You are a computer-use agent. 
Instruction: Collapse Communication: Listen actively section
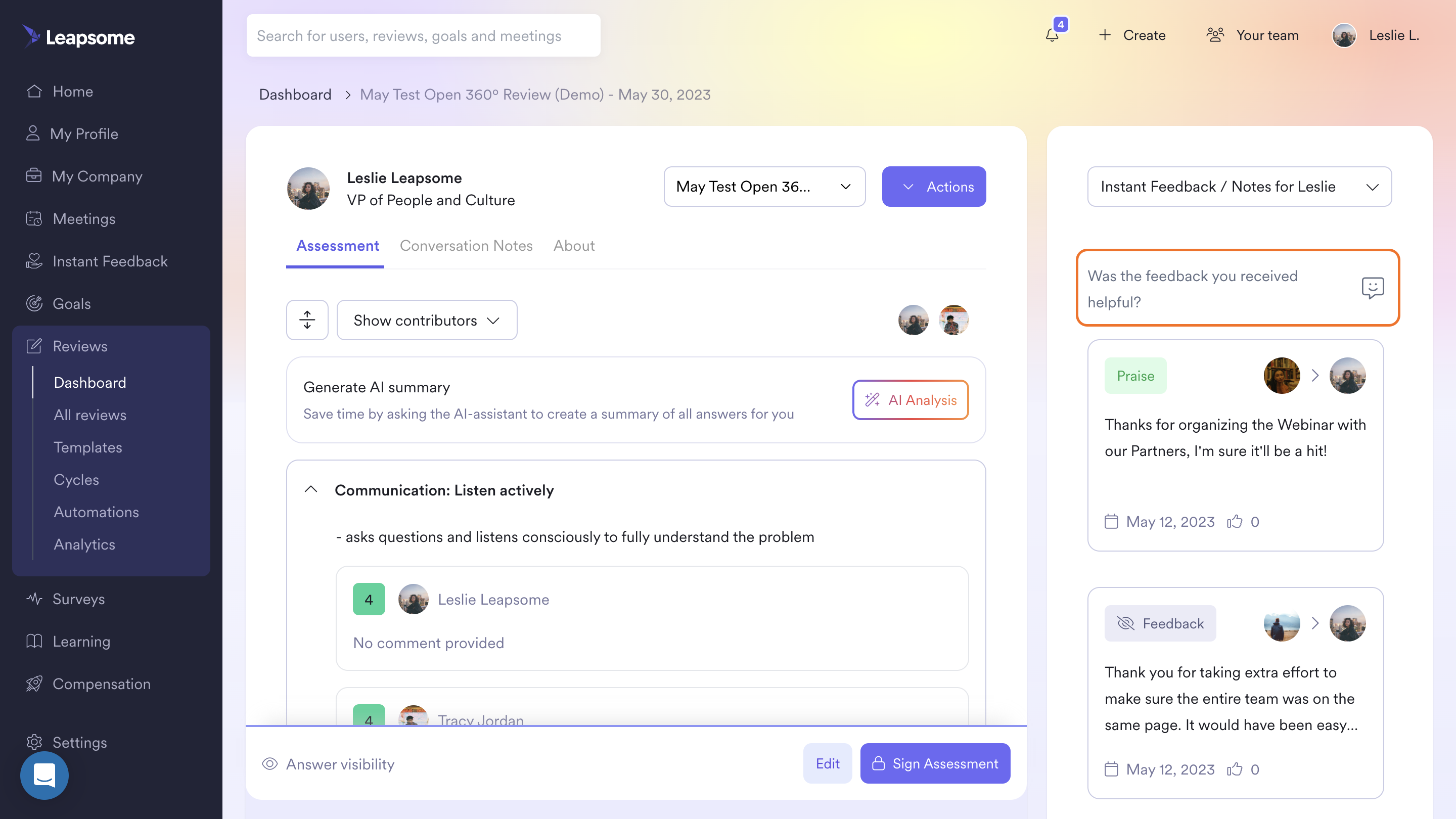(311, 489)
